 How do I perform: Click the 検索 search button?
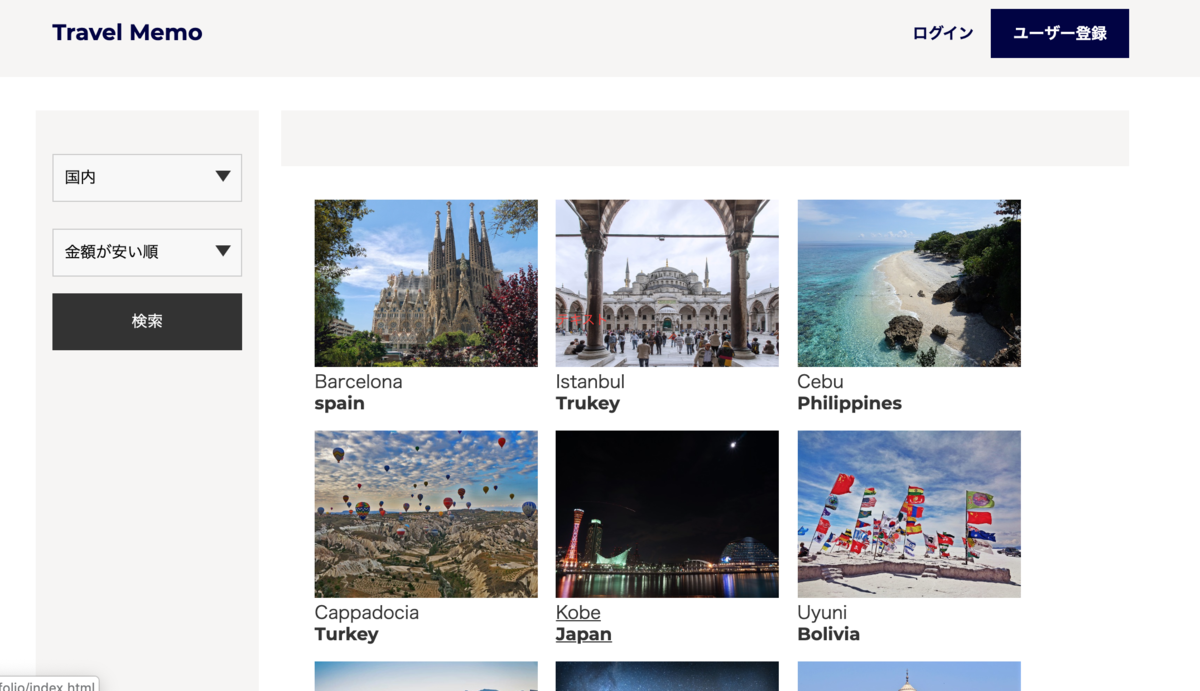point(147,321)
